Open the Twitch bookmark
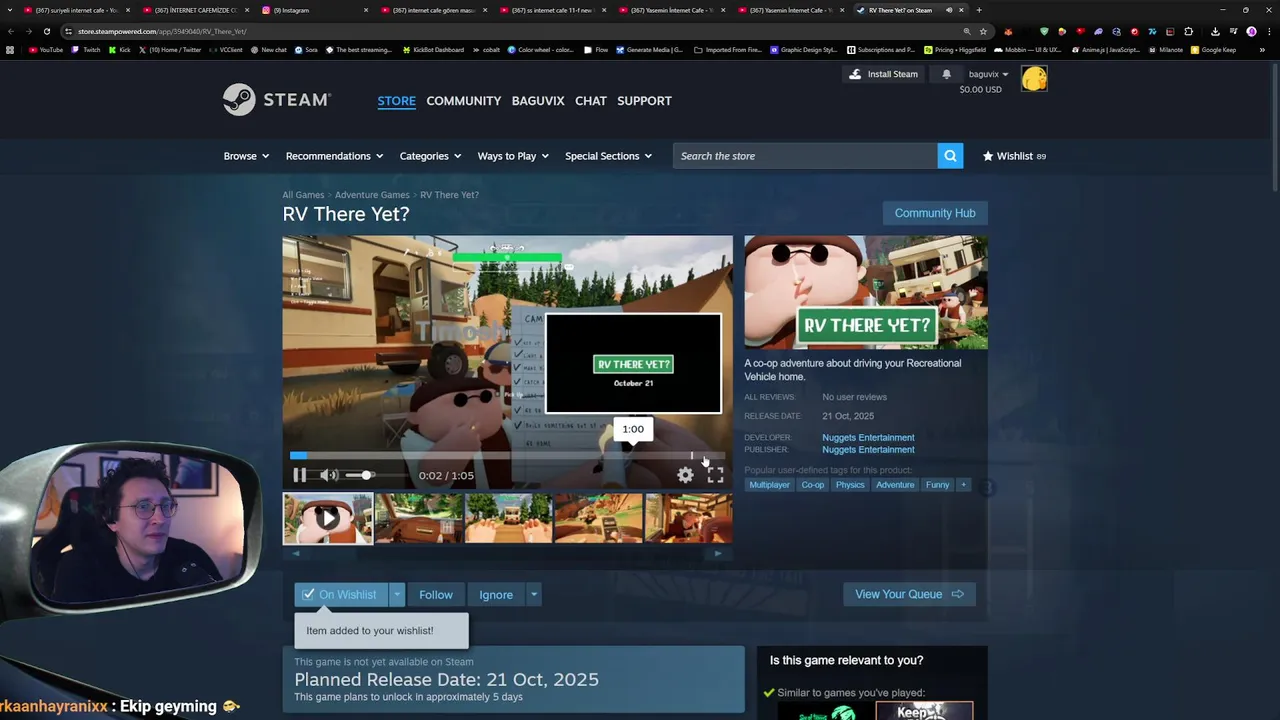The image size is (1280, 720). click(x=86, y=49)
